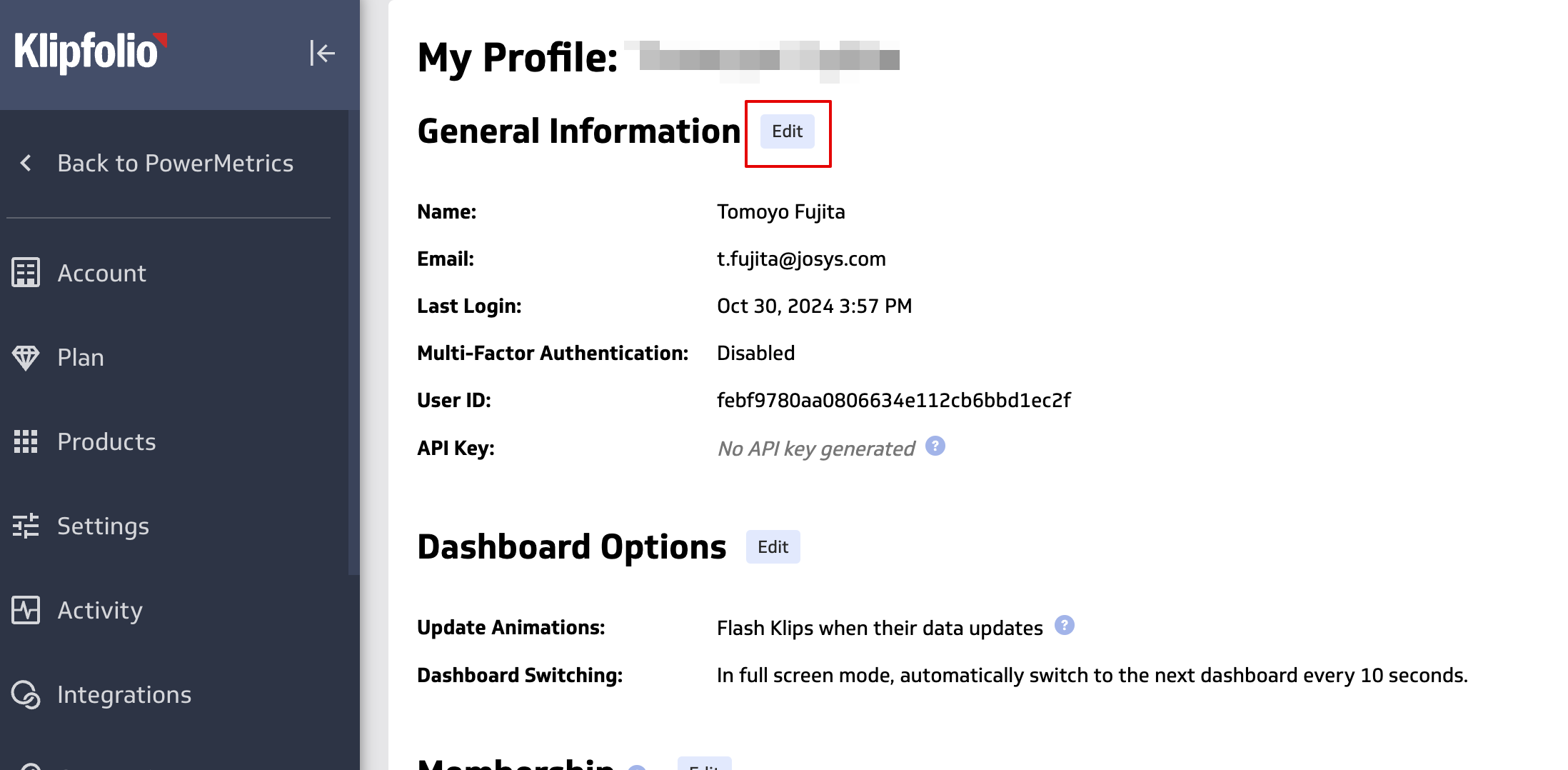Image resolution: width=1568 pixels, height=770 pixels.
Task: Open Products via the grid icon
Action: coord(26,442)
